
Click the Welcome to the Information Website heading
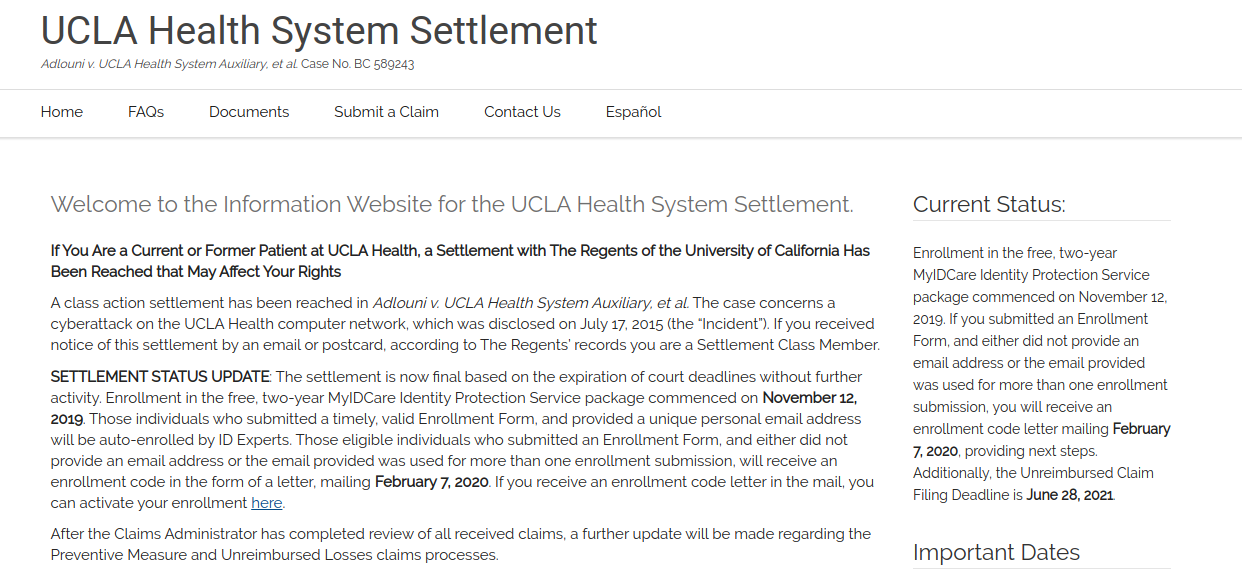pos(452,205)
